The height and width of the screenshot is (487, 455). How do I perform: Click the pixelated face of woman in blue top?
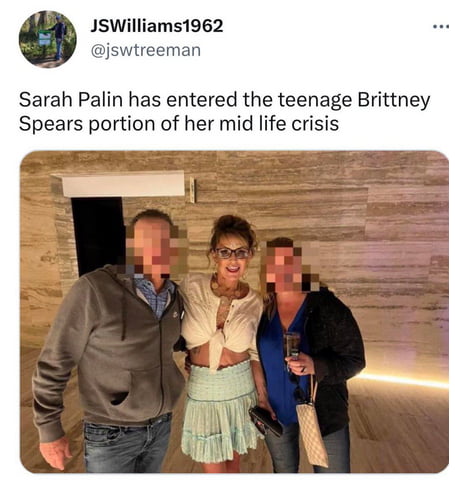click(289, 267)
